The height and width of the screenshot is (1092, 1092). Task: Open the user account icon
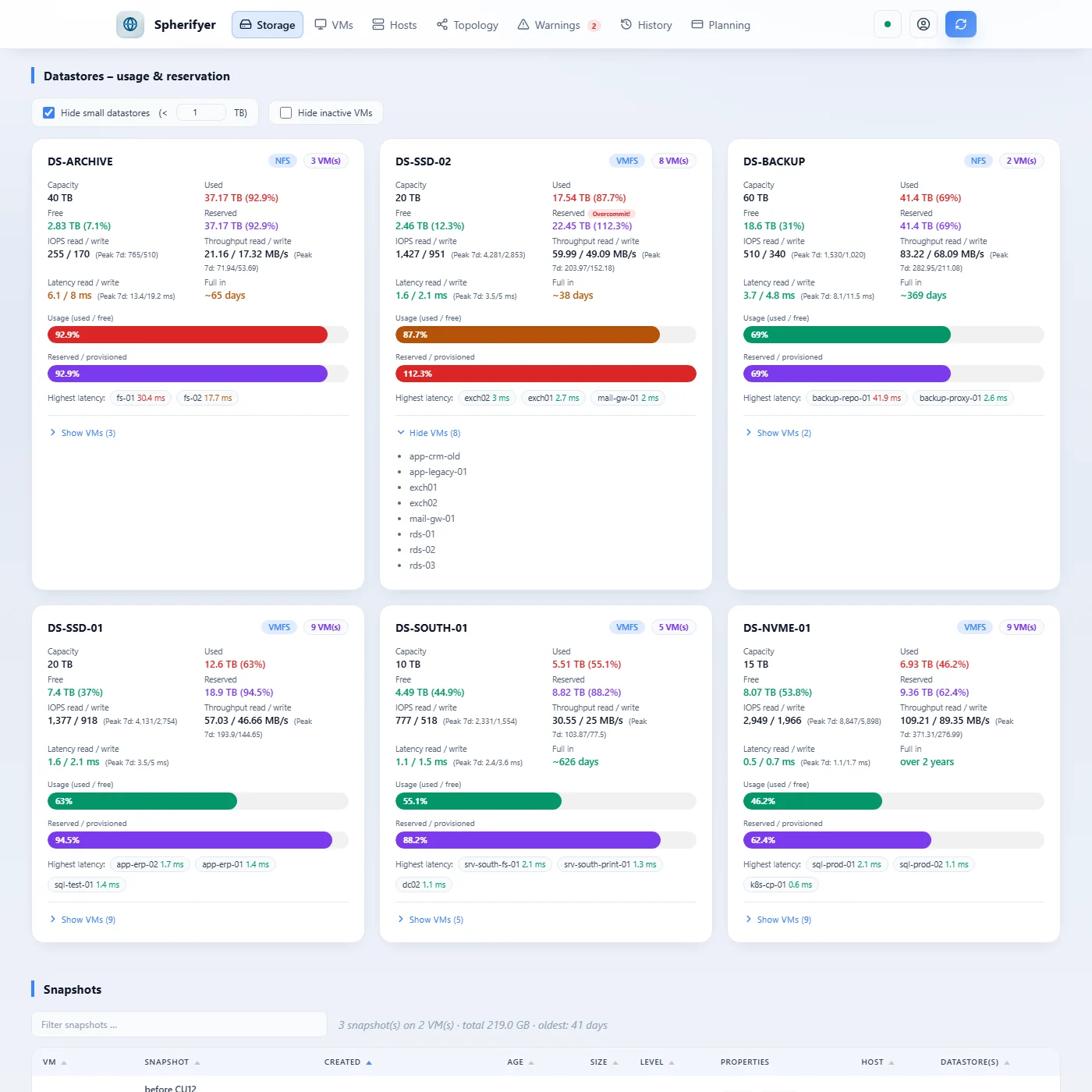point(923,24)
